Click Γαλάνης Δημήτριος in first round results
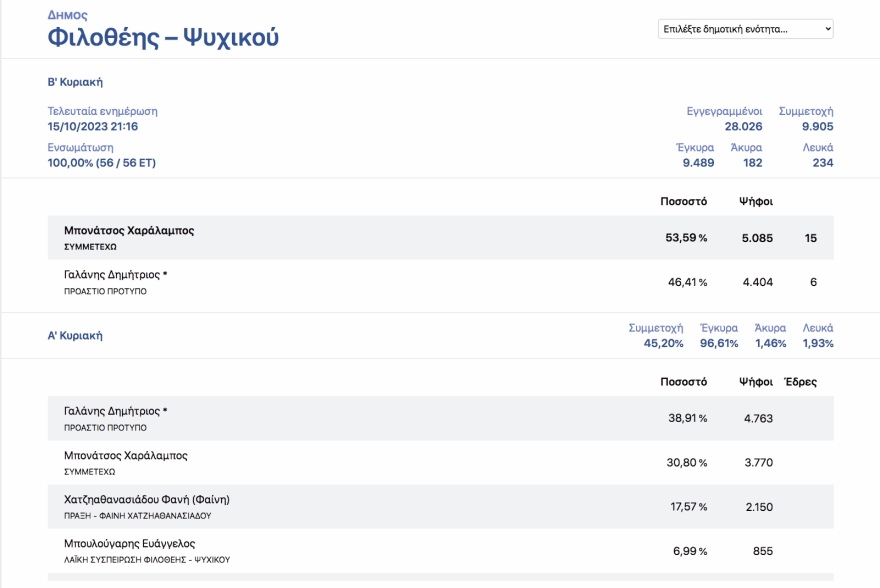The height and width of the screenshot is (588, 880). (115, 411)
